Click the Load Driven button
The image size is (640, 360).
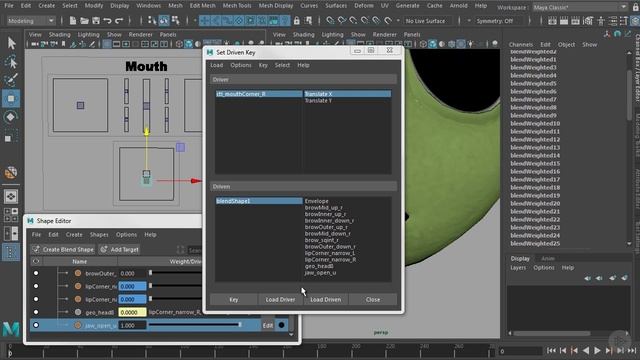(x=326, y=299)
